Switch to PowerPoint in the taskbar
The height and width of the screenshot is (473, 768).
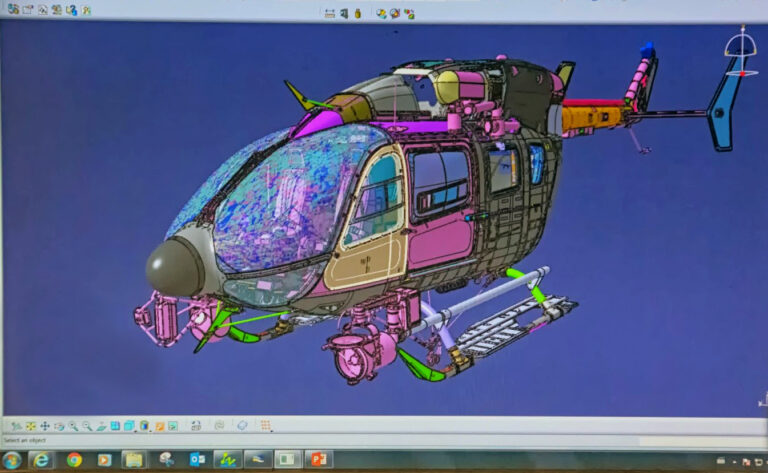[x=319, y=459]
